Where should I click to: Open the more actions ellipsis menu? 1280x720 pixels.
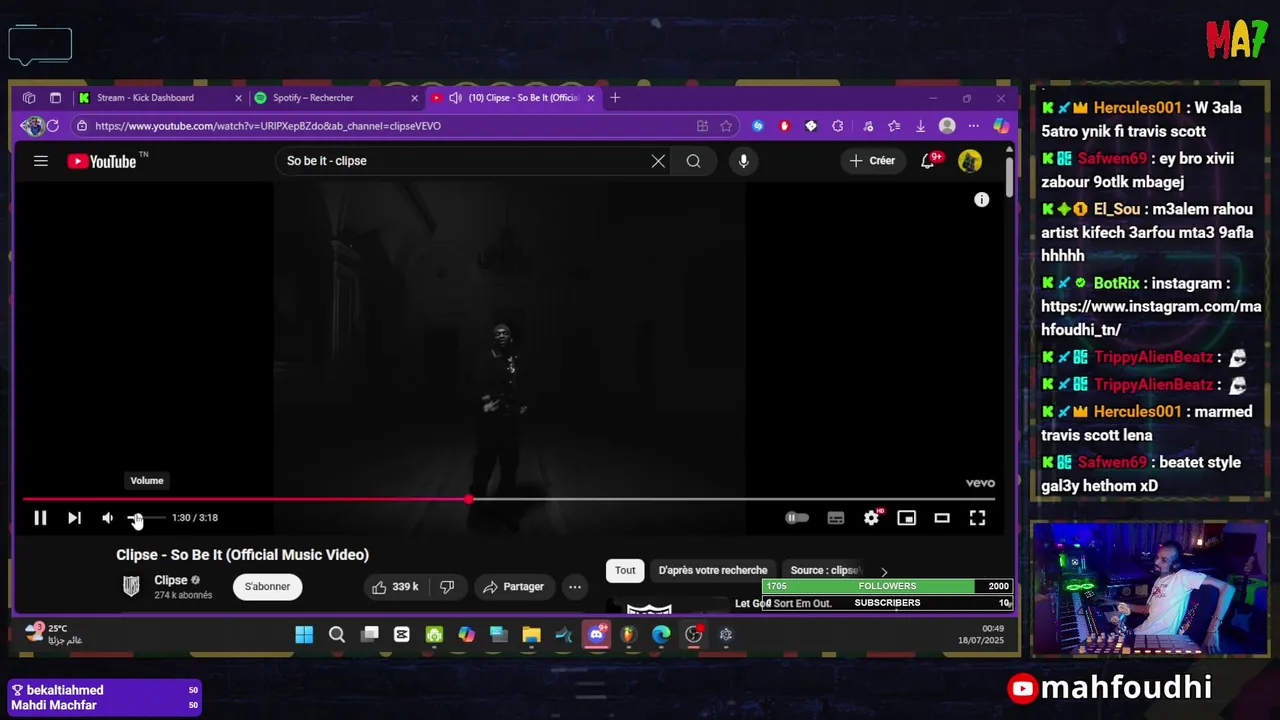(575, 587)
